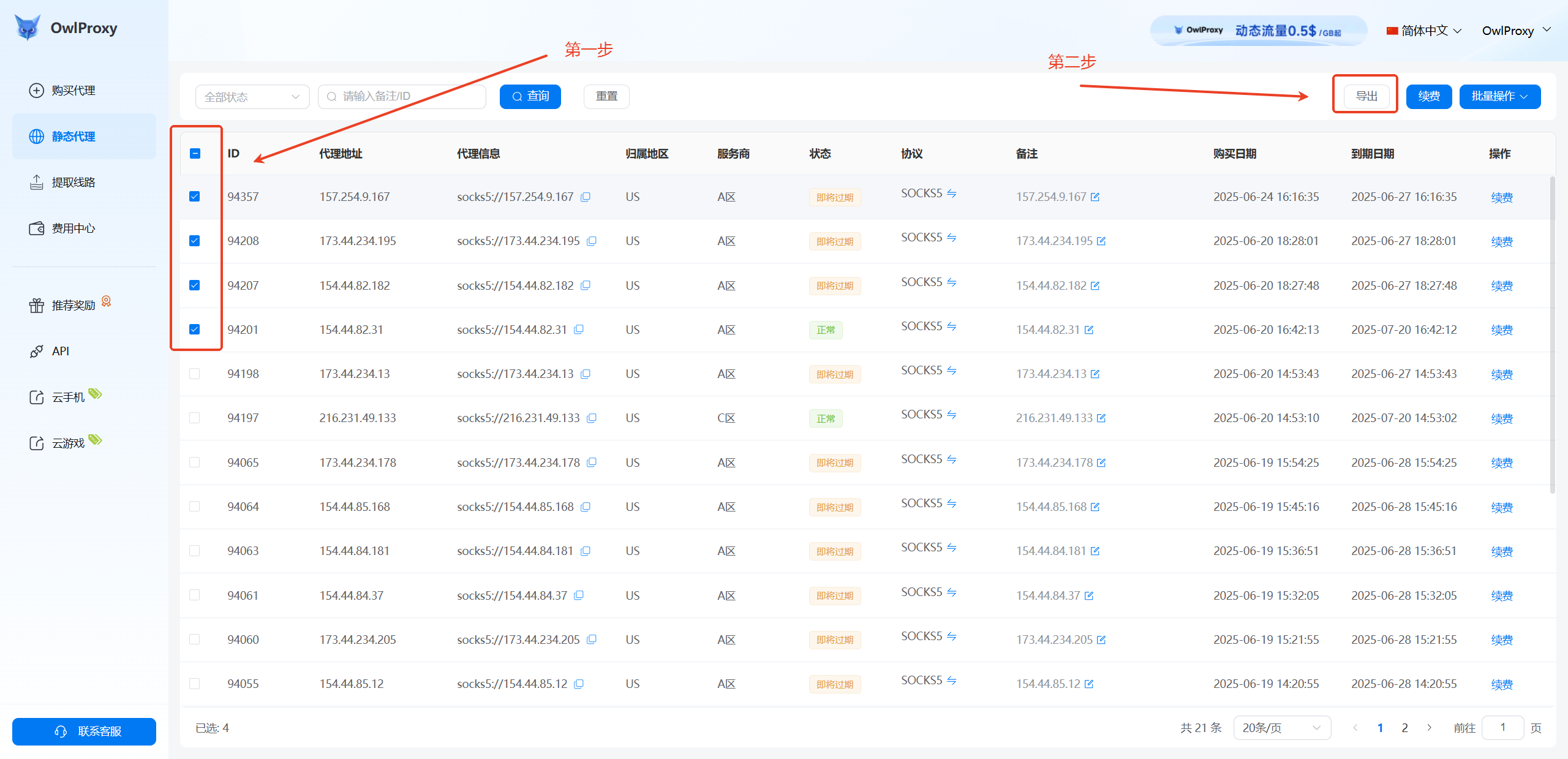Edit remark 157.254.9.167 pencil icon
This screenshot has height=759, width=1568.
[x=1095, y=197]
